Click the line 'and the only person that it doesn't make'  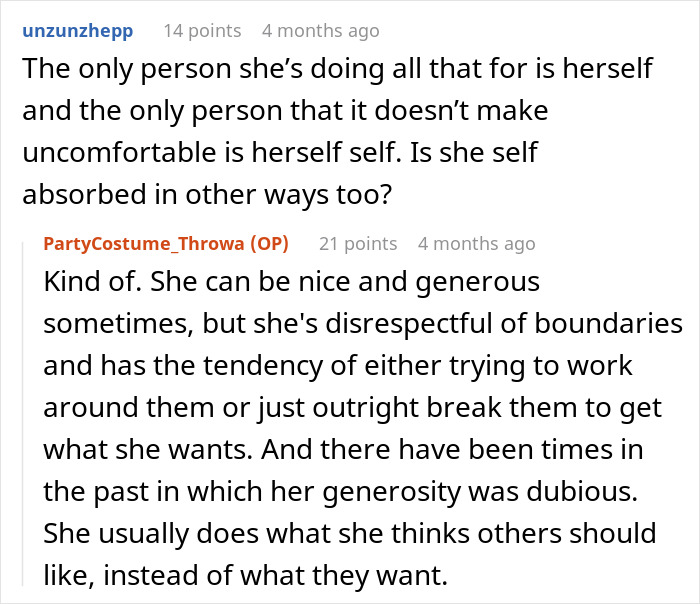[x=285, y=111]
